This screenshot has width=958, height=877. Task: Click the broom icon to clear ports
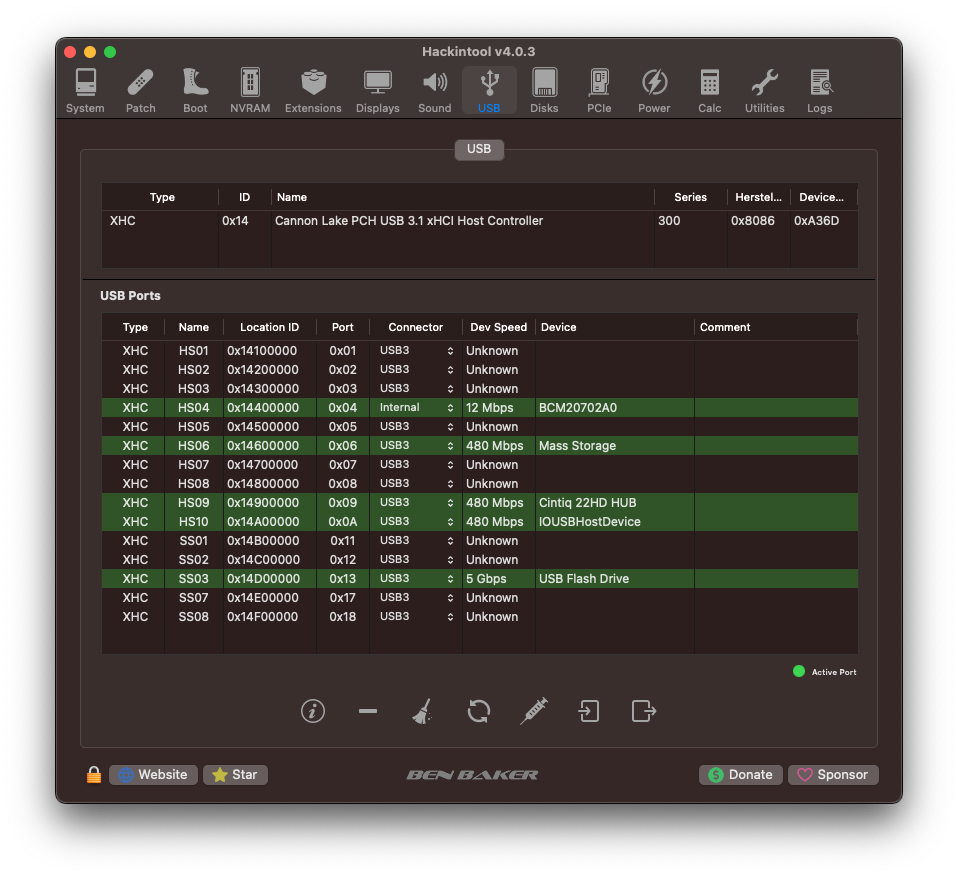click(x=422, y=711)
